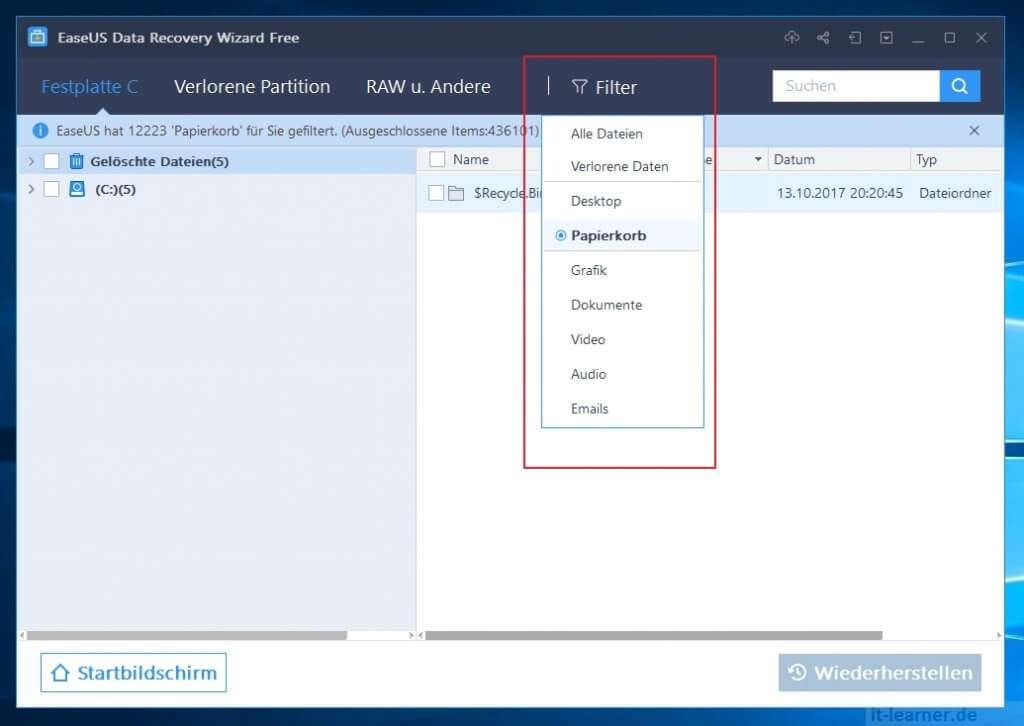Open the RAW u. Andere tab
1024x726 pixels.
[x=428, y=86]
